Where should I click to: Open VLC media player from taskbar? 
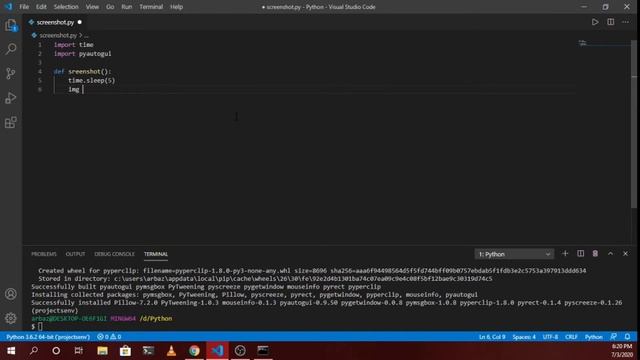[x=171, y=351]
